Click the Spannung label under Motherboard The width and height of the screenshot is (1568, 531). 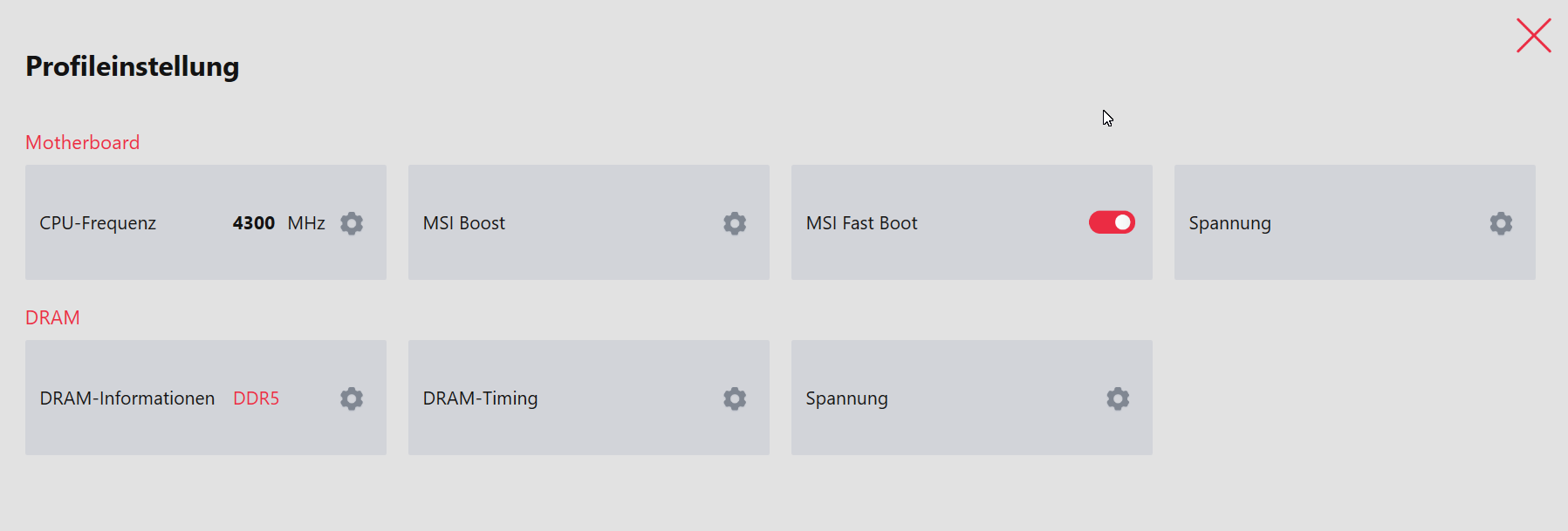point(1229,223)
